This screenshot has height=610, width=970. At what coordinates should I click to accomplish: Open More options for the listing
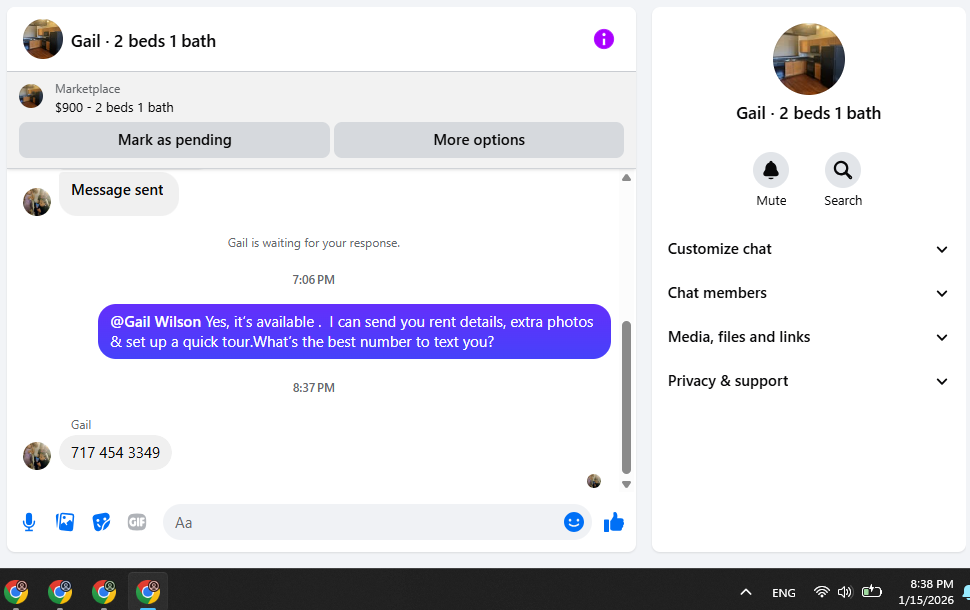coord(479,140)
